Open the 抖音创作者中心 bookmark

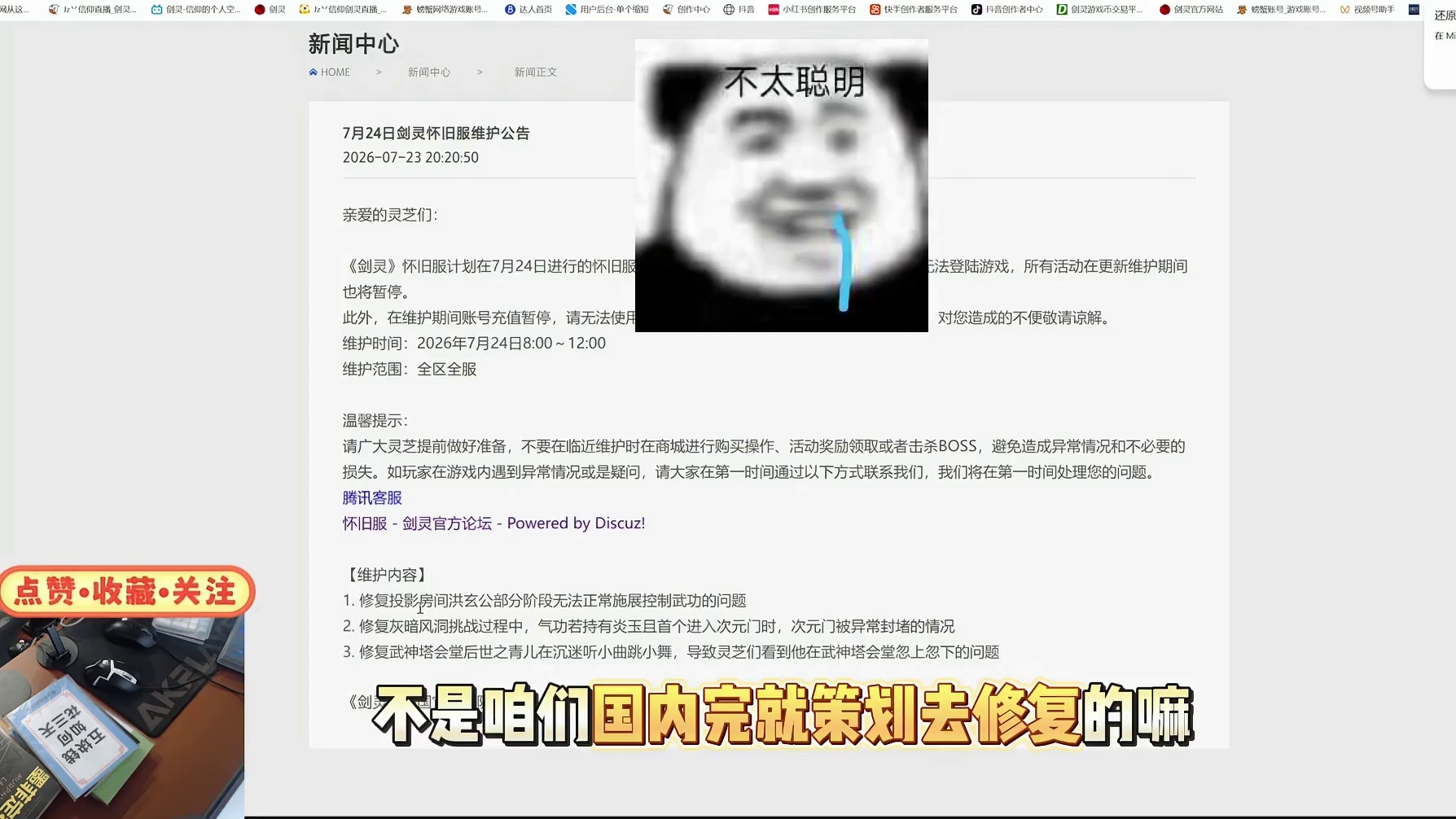coord(1007,10)
